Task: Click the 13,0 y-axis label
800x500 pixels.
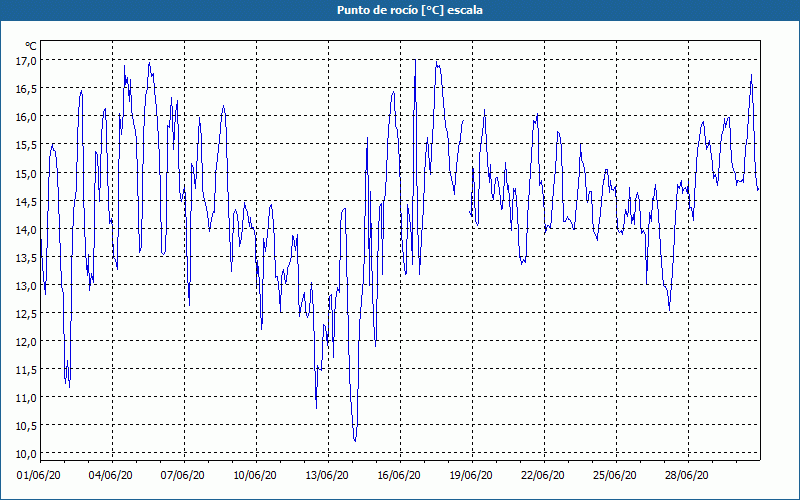Action: (x=27, y=285)
